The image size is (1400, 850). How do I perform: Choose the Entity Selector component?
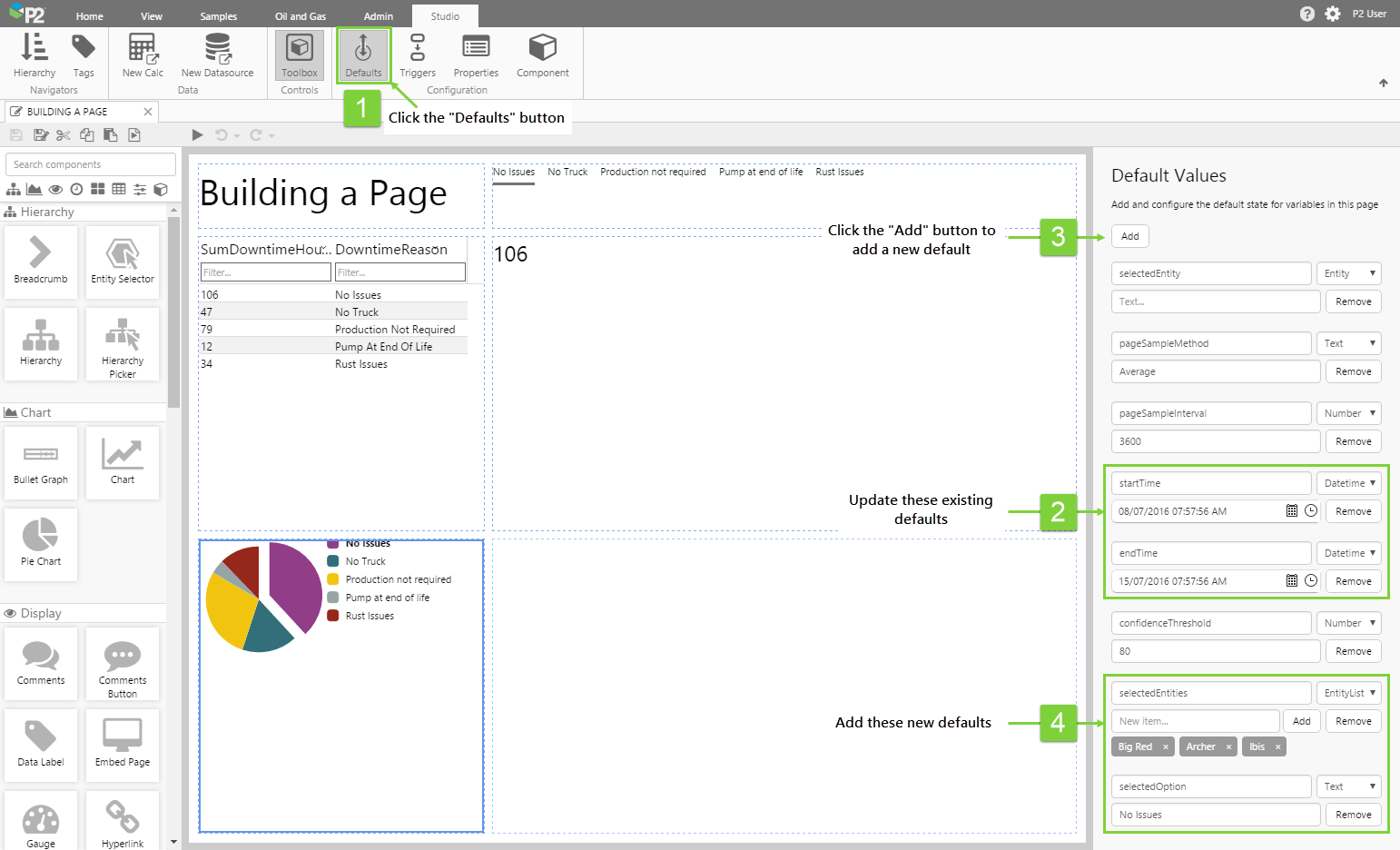click(x=123, y=262)
